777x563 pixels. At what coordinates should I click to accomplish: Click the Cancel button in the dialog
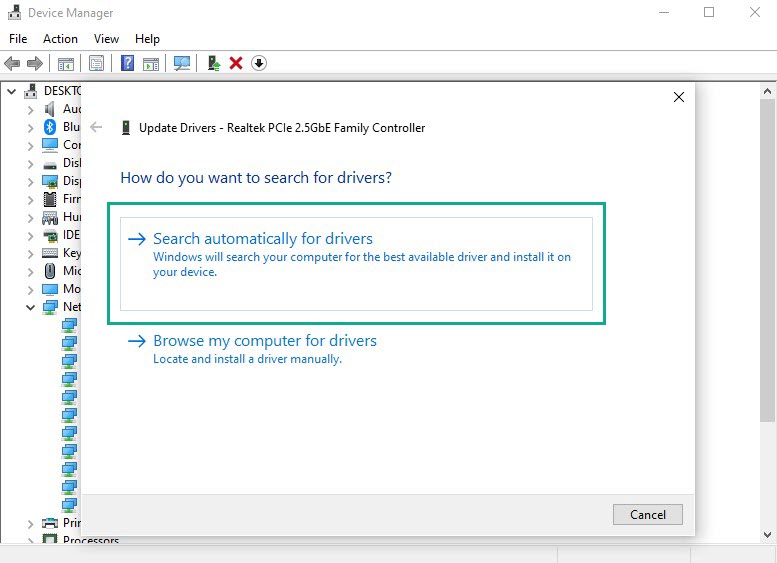[x=648, y=514]
